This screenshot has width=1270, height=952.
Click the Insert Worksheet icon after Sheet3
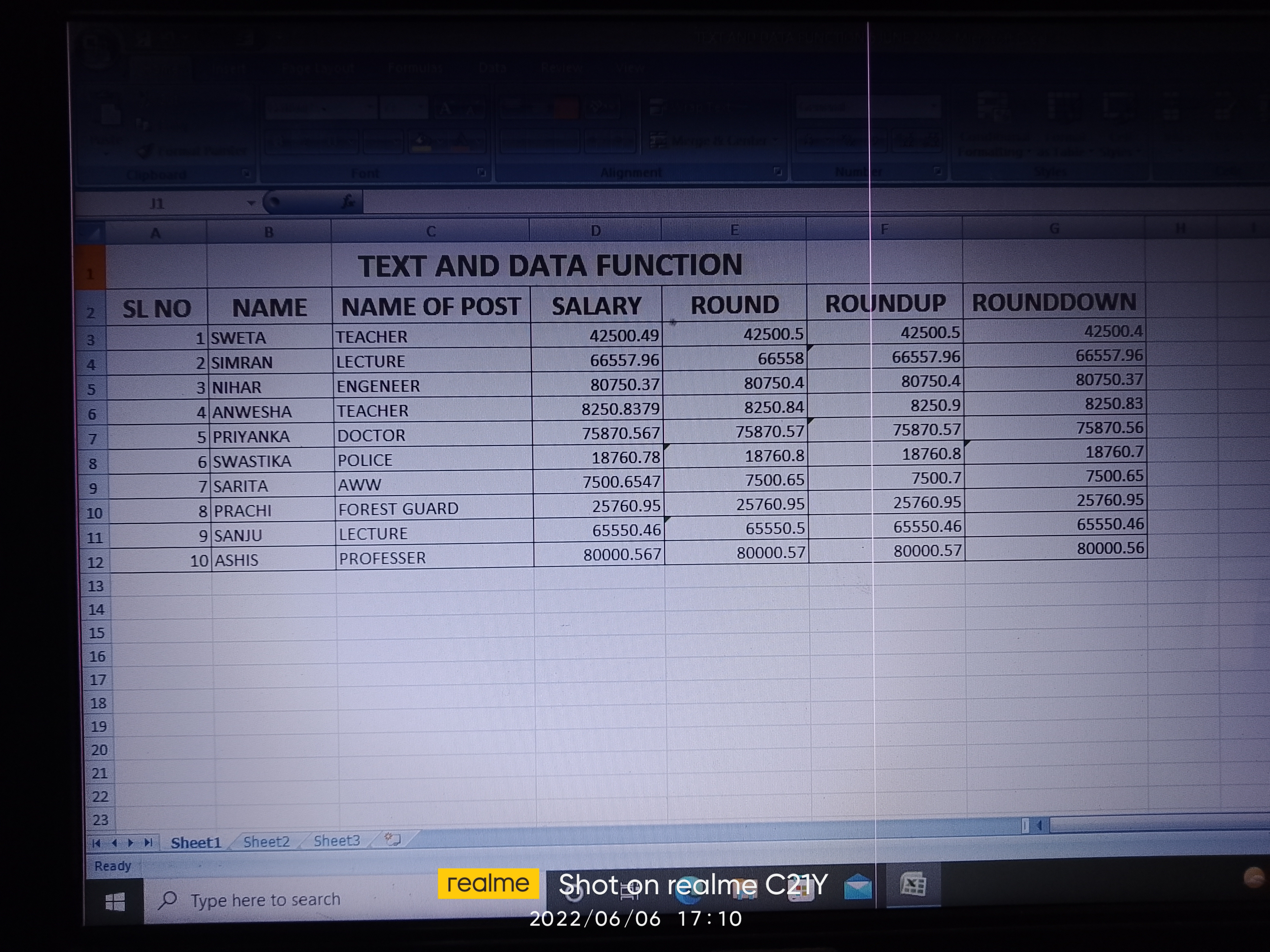(x=393, y=839)
